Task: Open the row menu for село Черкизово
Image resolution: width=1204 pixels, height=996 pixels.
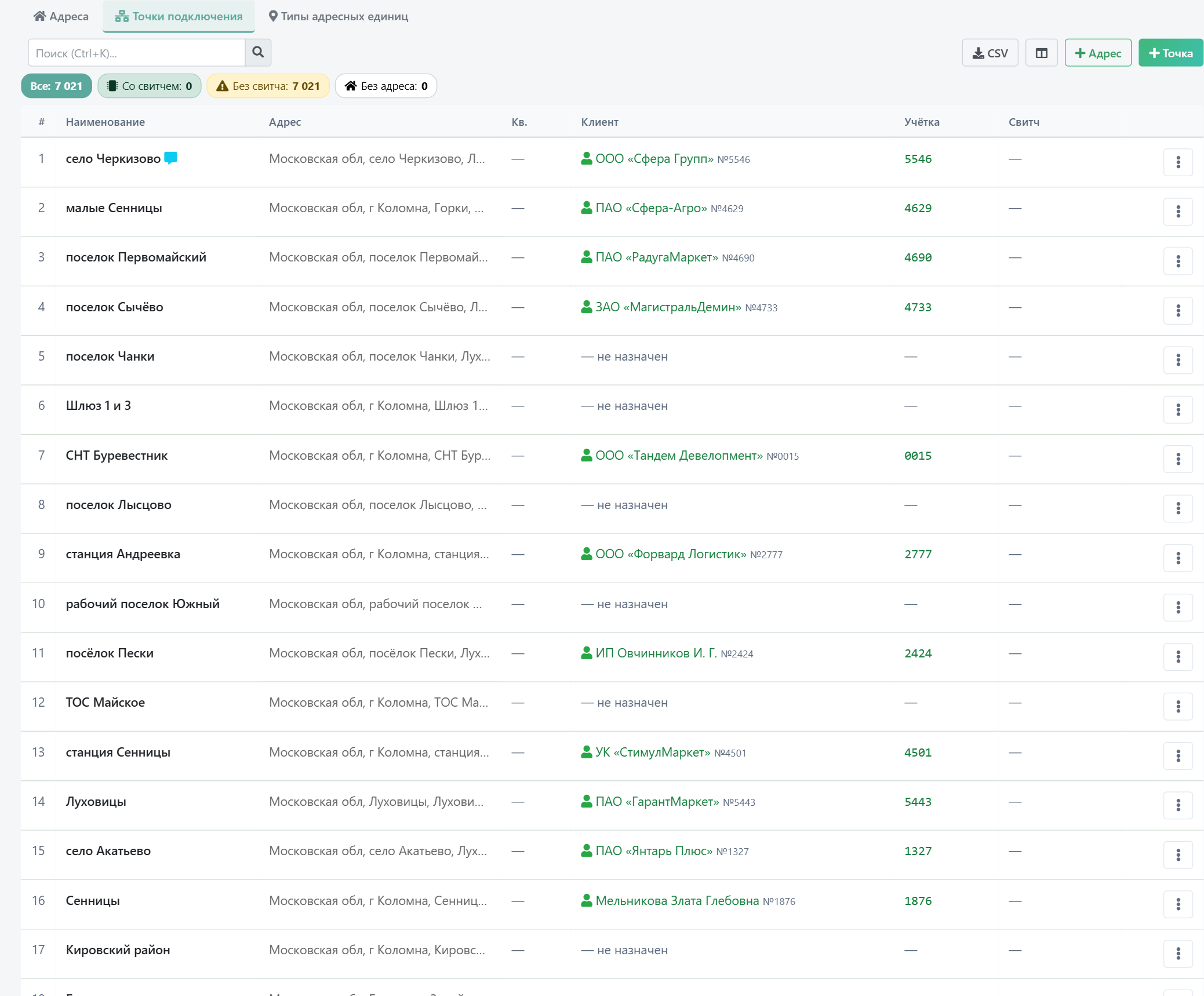Action: (x=1178, y=162)
